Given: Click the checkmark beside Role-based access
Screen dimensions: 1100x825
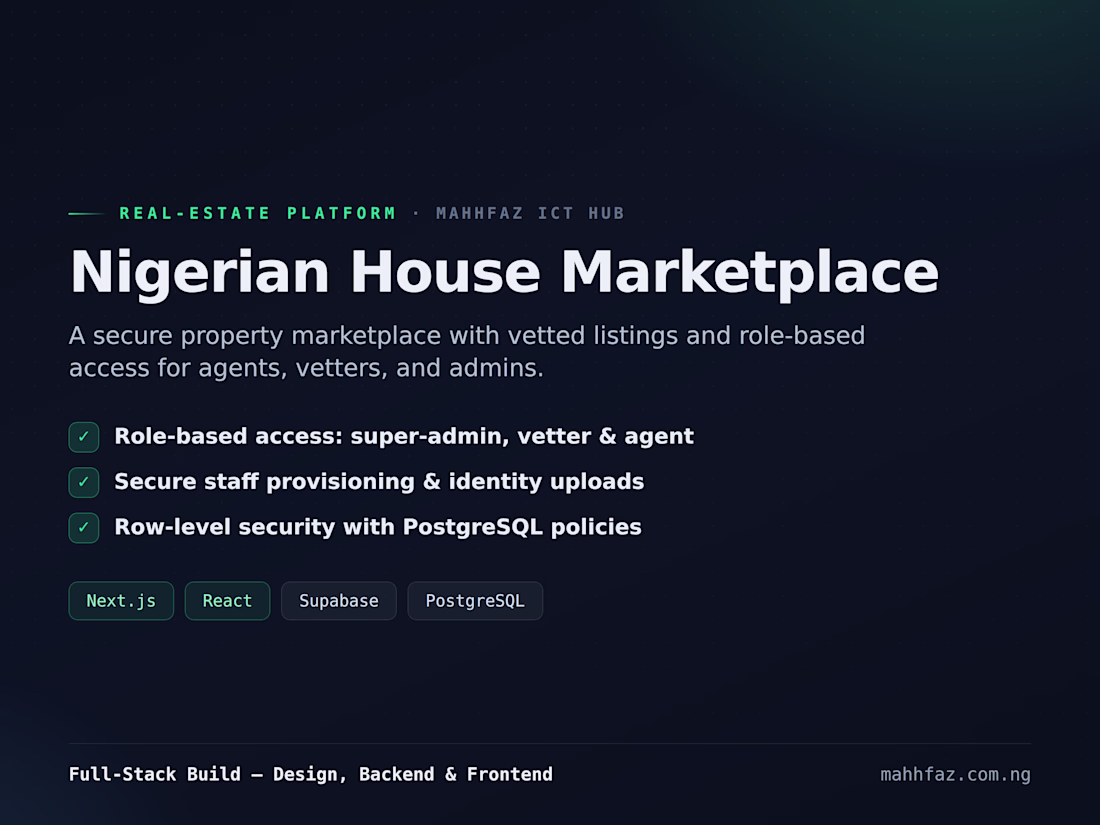Looking at the screenshot, I should click(83, 437).
